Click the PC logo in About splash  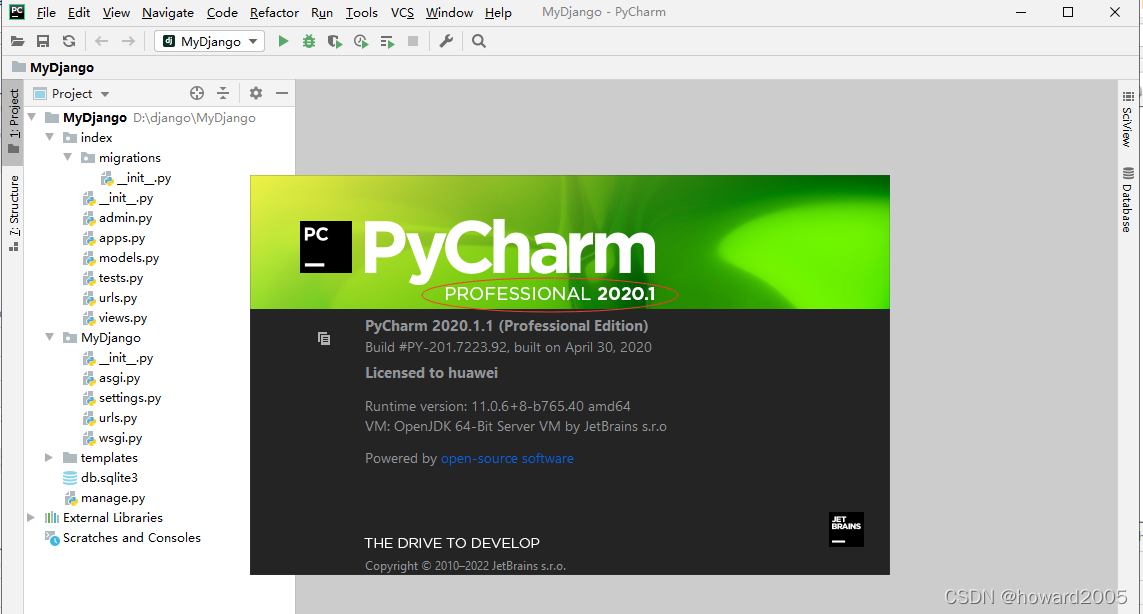(x=326, y=247)
